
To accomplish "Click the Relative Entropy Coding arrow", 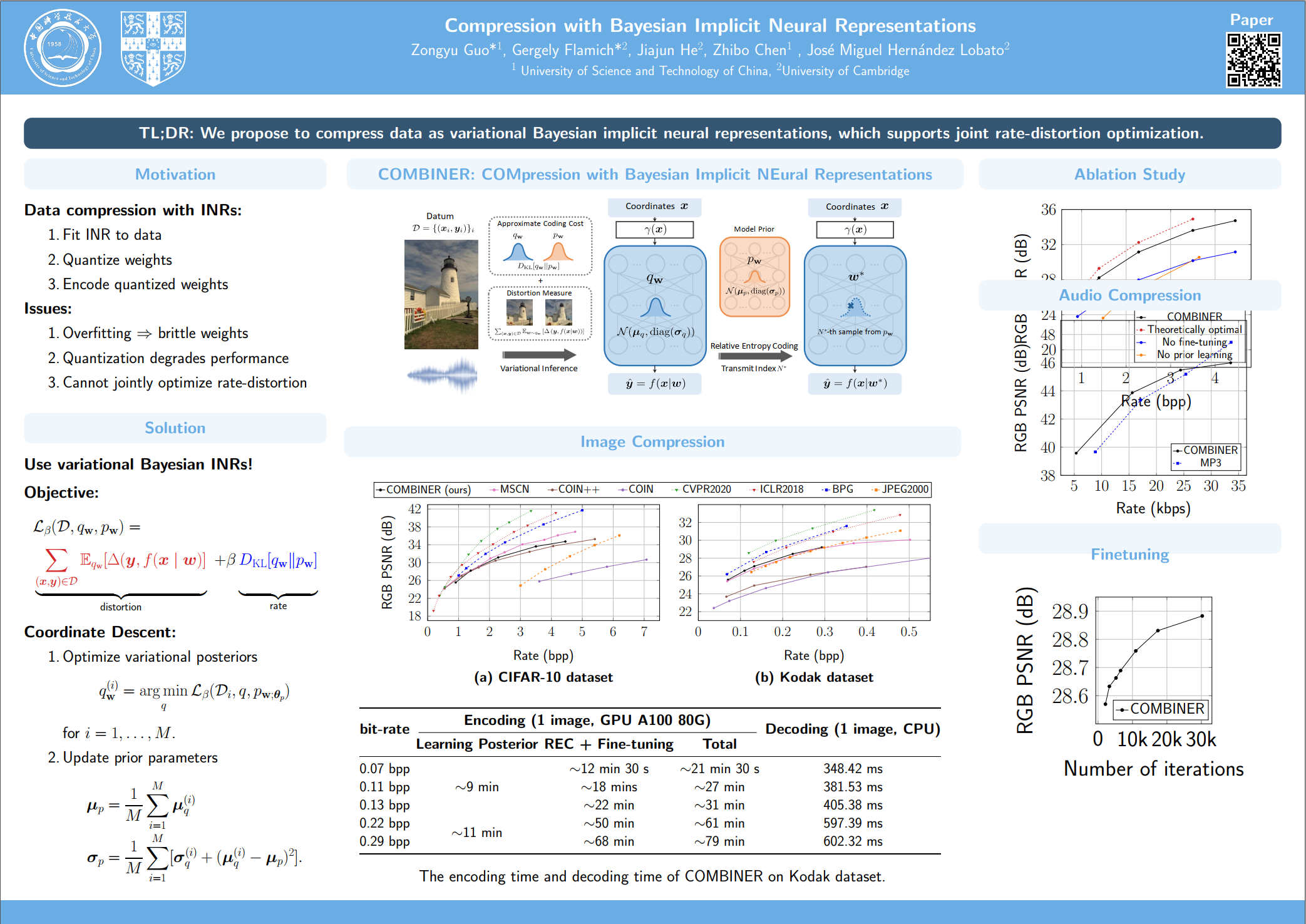I will tap(754, 356).
